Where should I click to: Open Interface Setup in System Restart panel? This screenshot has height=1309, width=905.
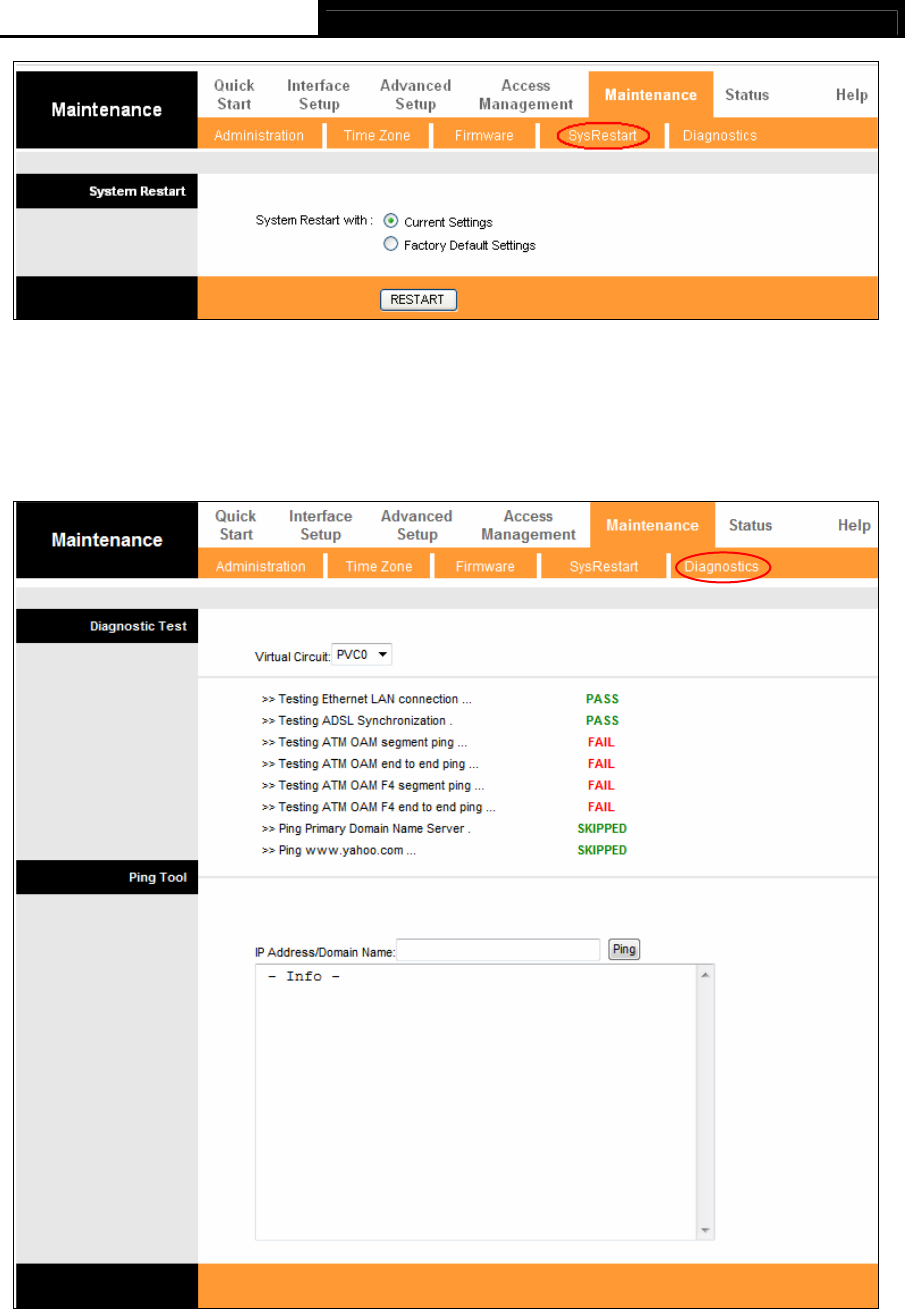click(318, 95)
